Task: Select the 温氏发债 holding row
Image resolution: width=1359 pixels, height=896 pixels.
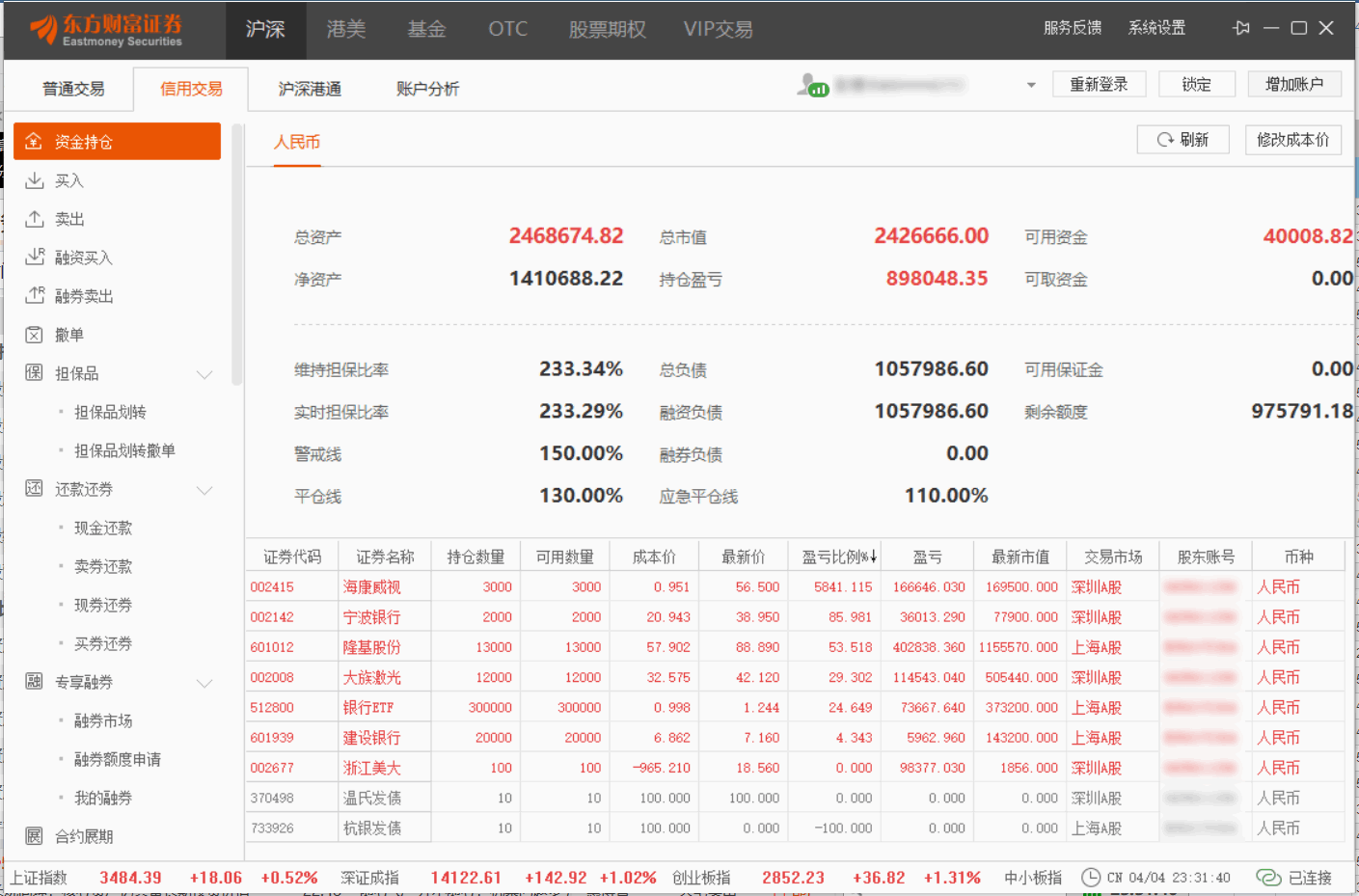Action: click(x=795, y=798)
